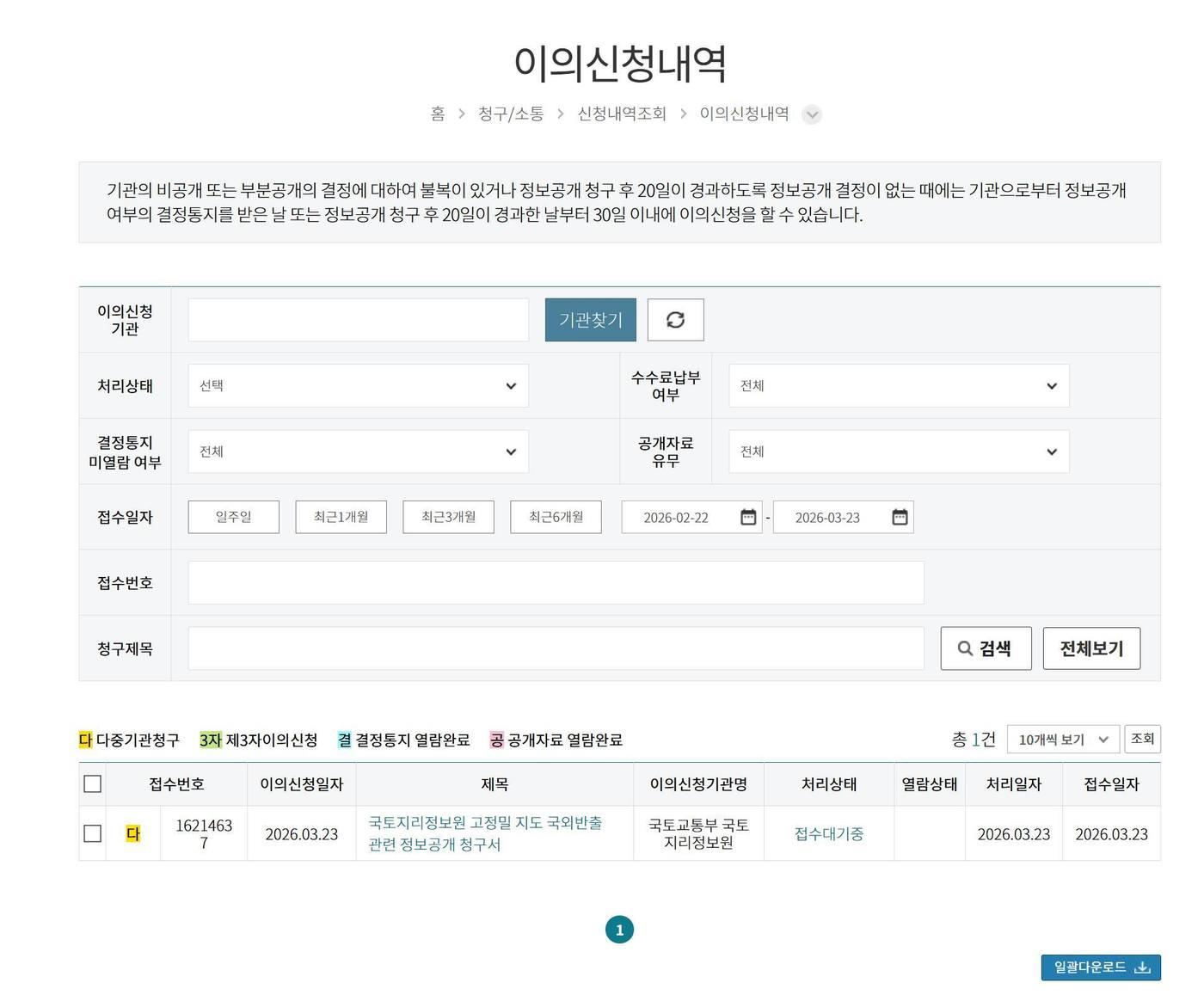This screenshot has height=995, width=1204.
Task: Click the download icon on 일괄다운로드
Action: (1144, 967)
